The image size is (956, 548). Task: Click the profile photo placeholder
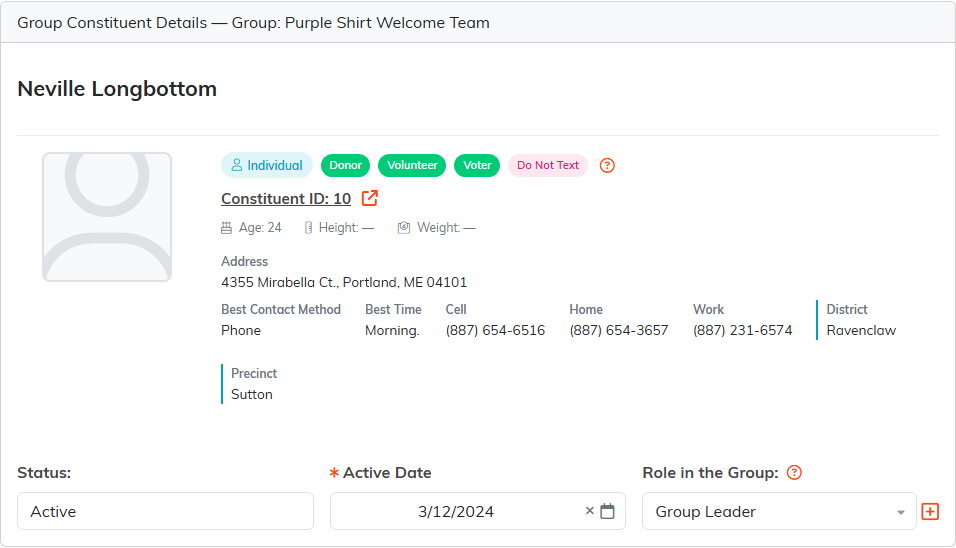pos(107,217)
